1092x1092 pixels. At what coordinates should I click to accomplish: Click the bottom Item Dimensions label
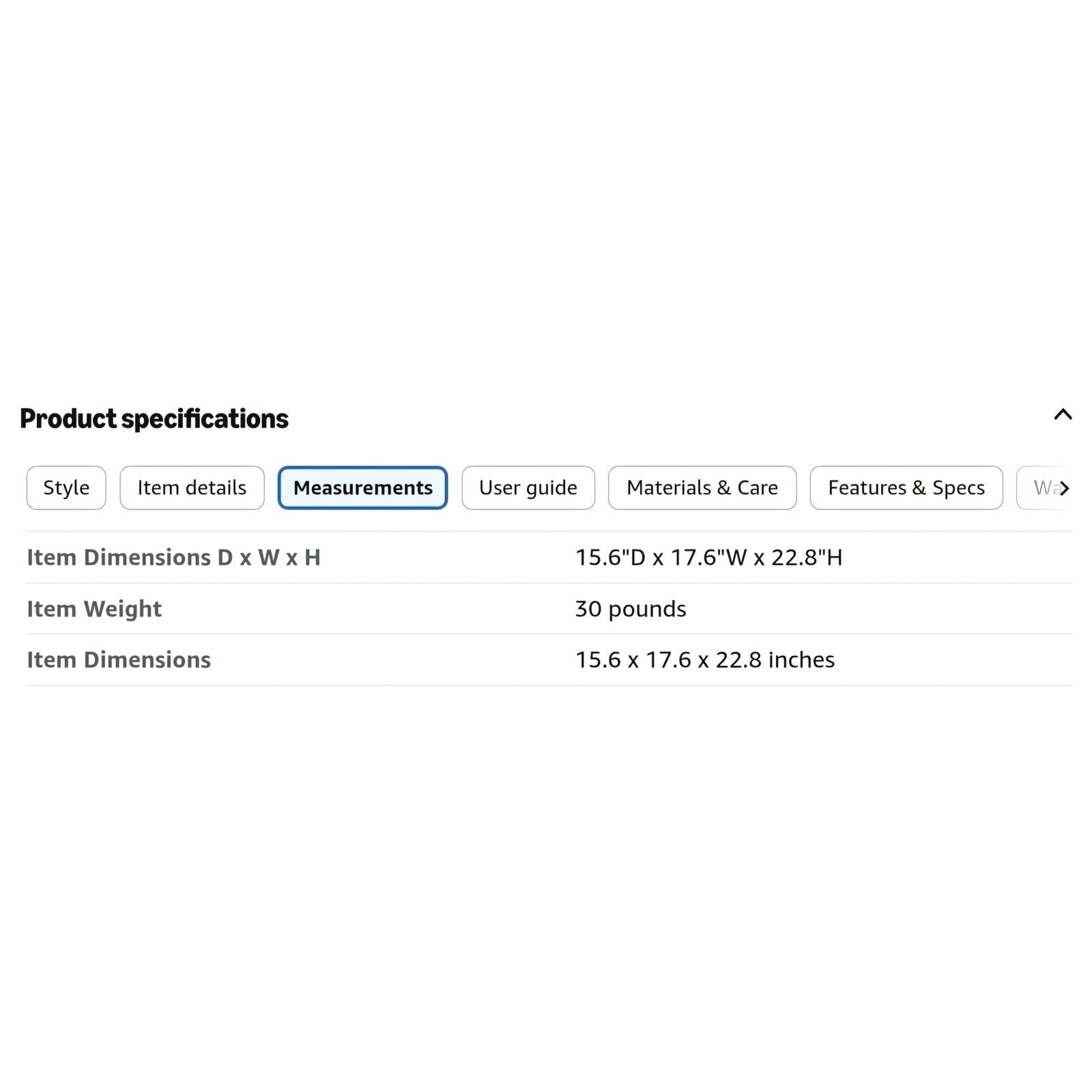click(x=119, y=660)
